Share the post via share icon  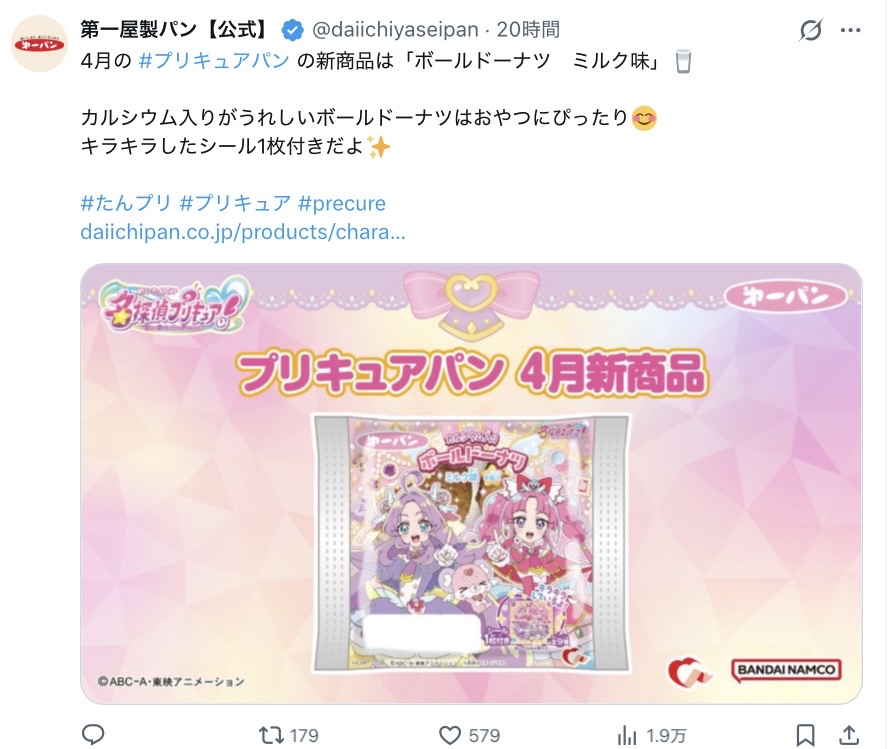849,735
